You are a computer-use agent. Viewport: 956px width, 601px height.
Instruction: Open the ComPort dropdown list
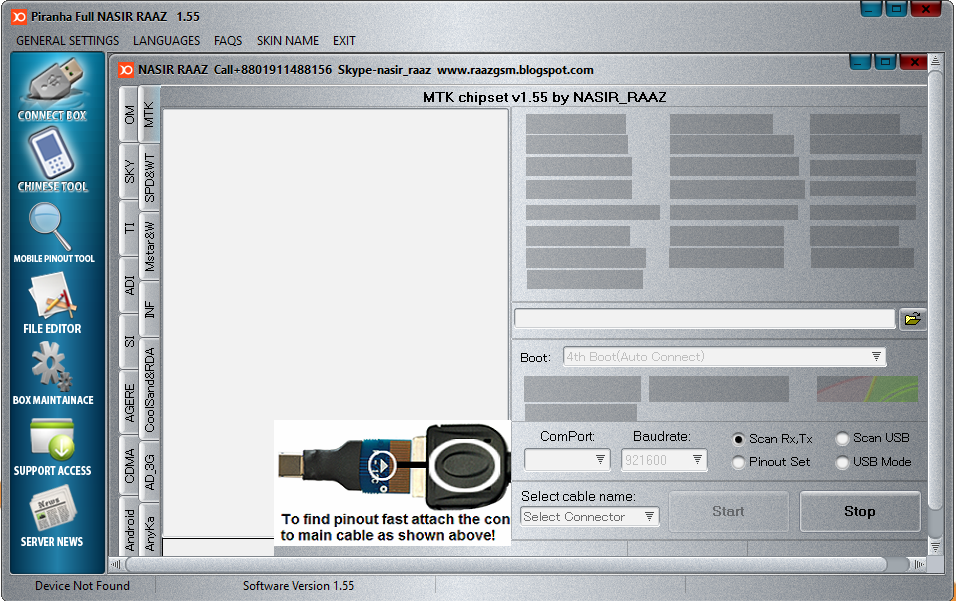pyautogui.click(x=600, y=460)
